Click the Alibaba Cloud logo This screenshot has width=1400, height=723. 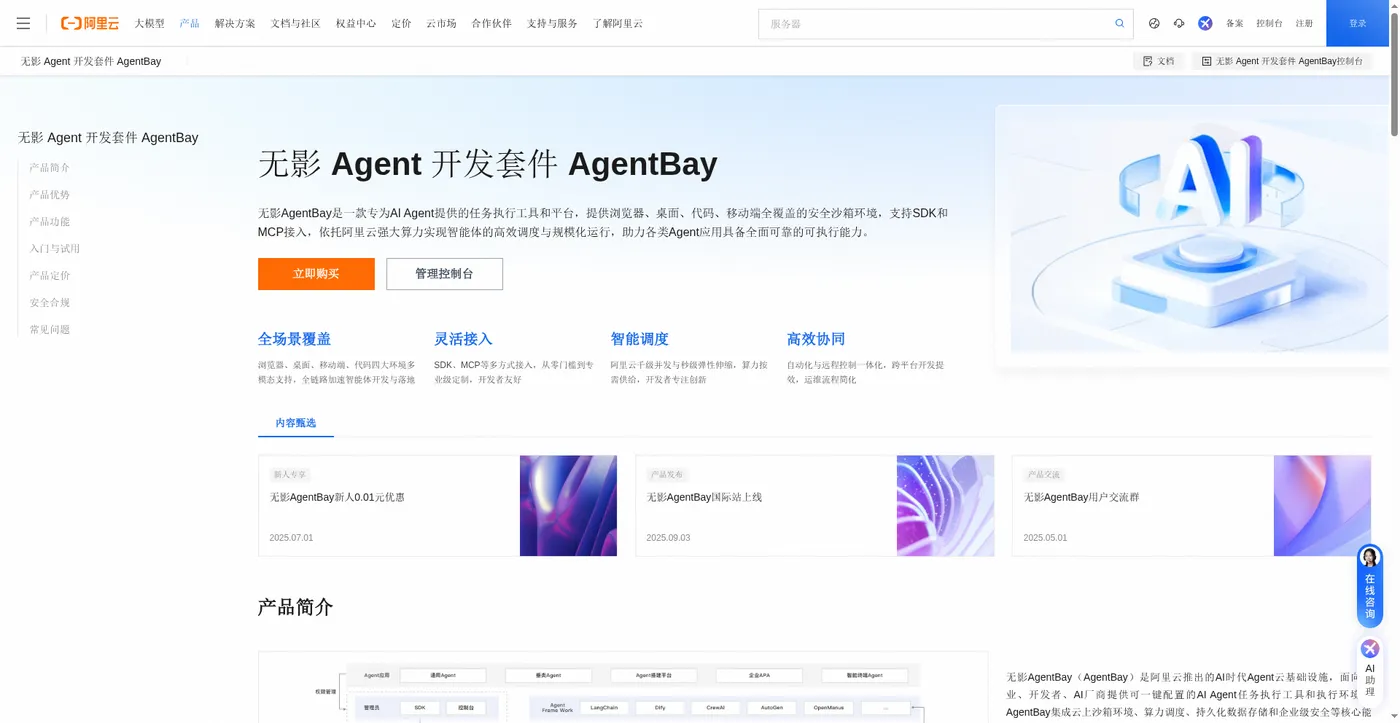(90, 23)
